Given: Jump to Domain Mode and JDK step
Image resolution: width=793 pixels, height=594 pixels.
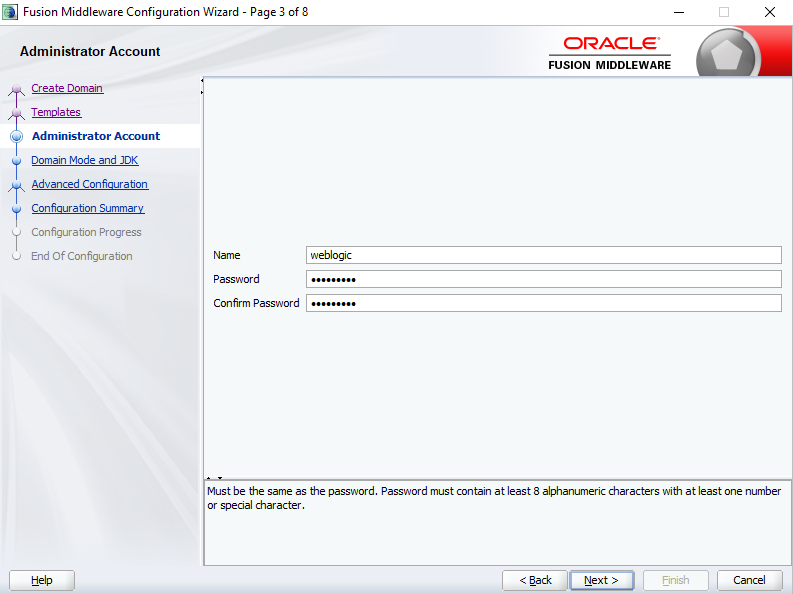Looking at the screenshot, I should point(84,160).
